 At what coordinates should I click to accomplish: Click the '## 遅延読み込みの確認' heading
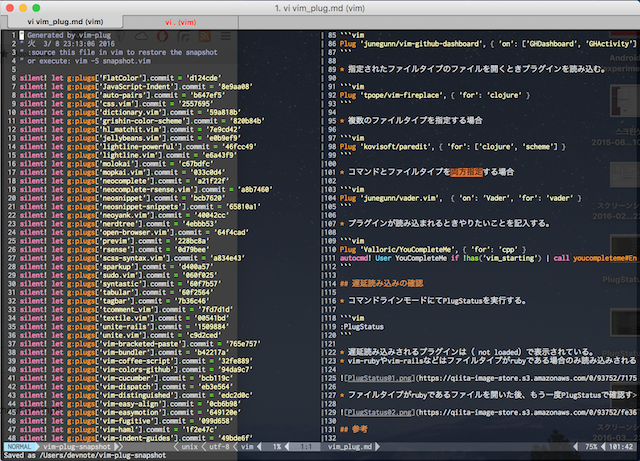tap(381, 283)
